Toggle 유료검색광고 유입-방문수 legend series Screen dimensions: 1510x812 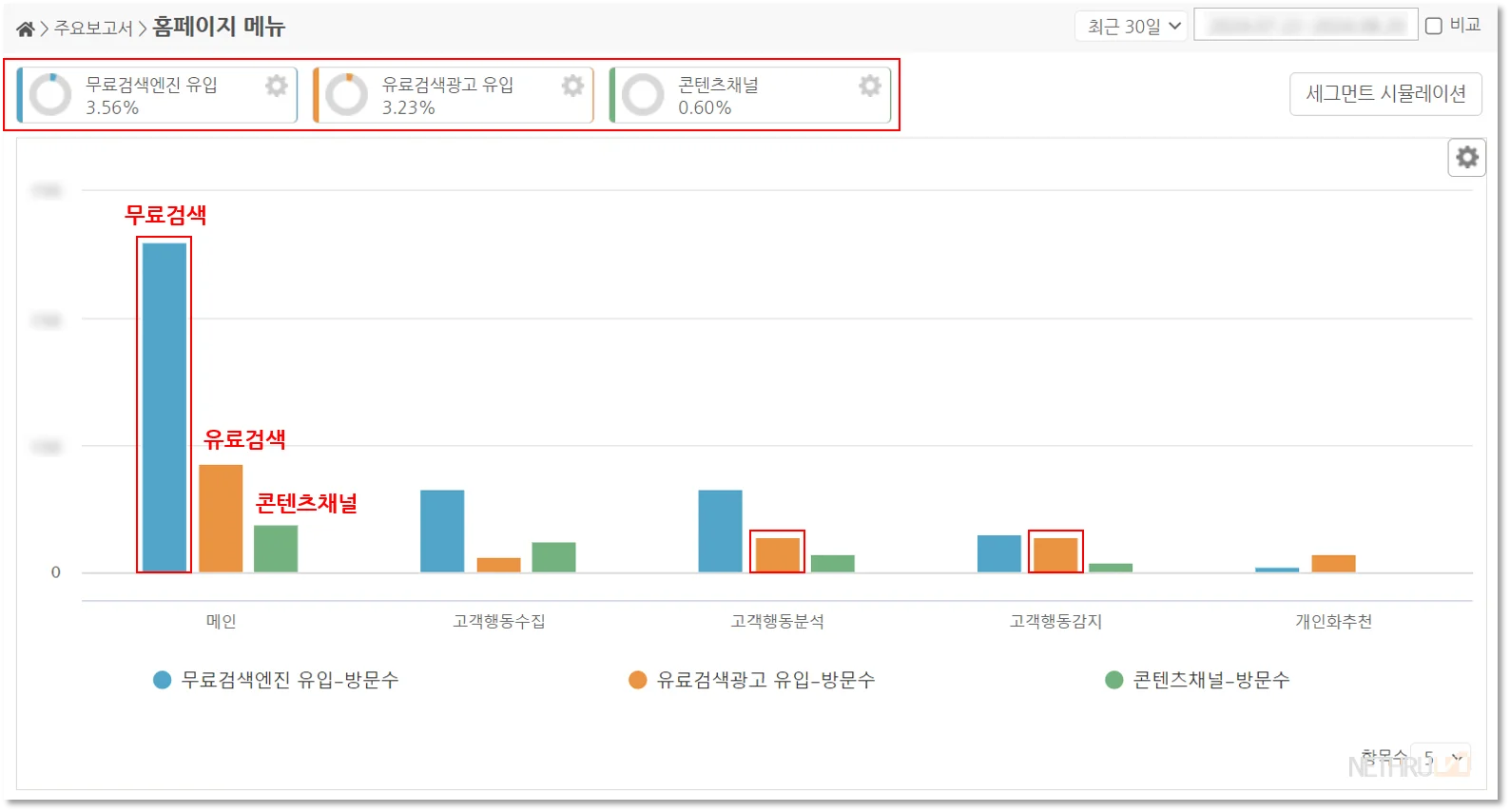[751, 680]
